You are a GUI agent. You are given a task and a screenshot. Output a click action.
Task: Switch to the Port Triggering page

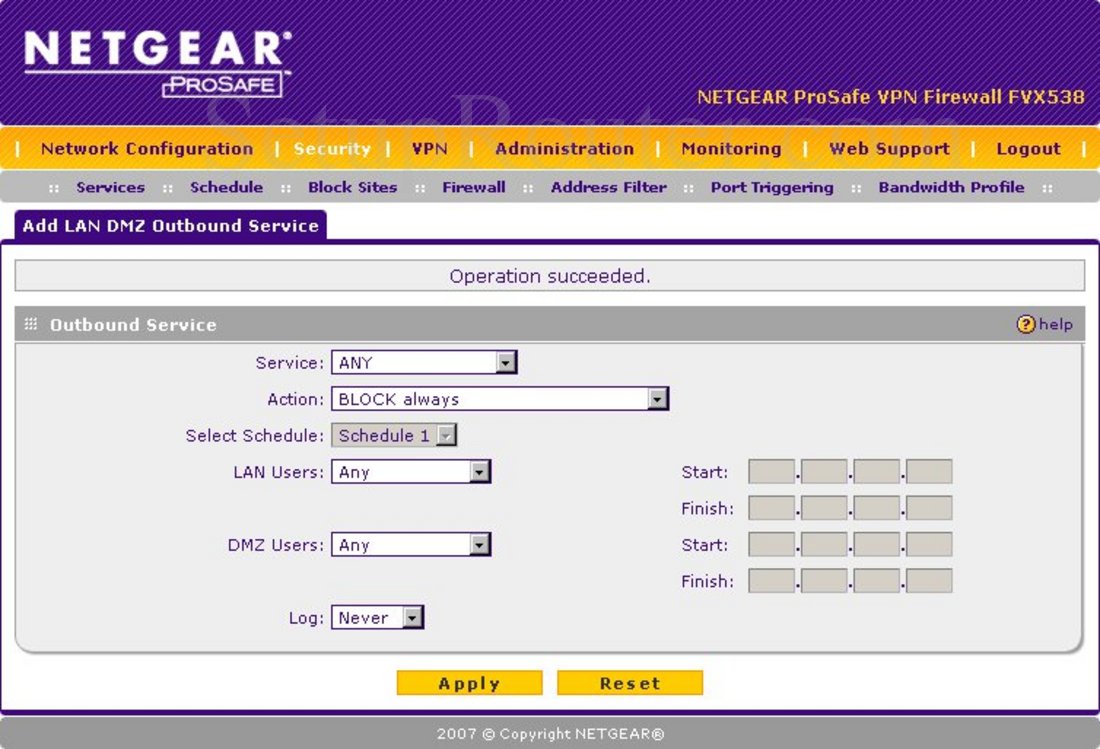click(771, 186)
